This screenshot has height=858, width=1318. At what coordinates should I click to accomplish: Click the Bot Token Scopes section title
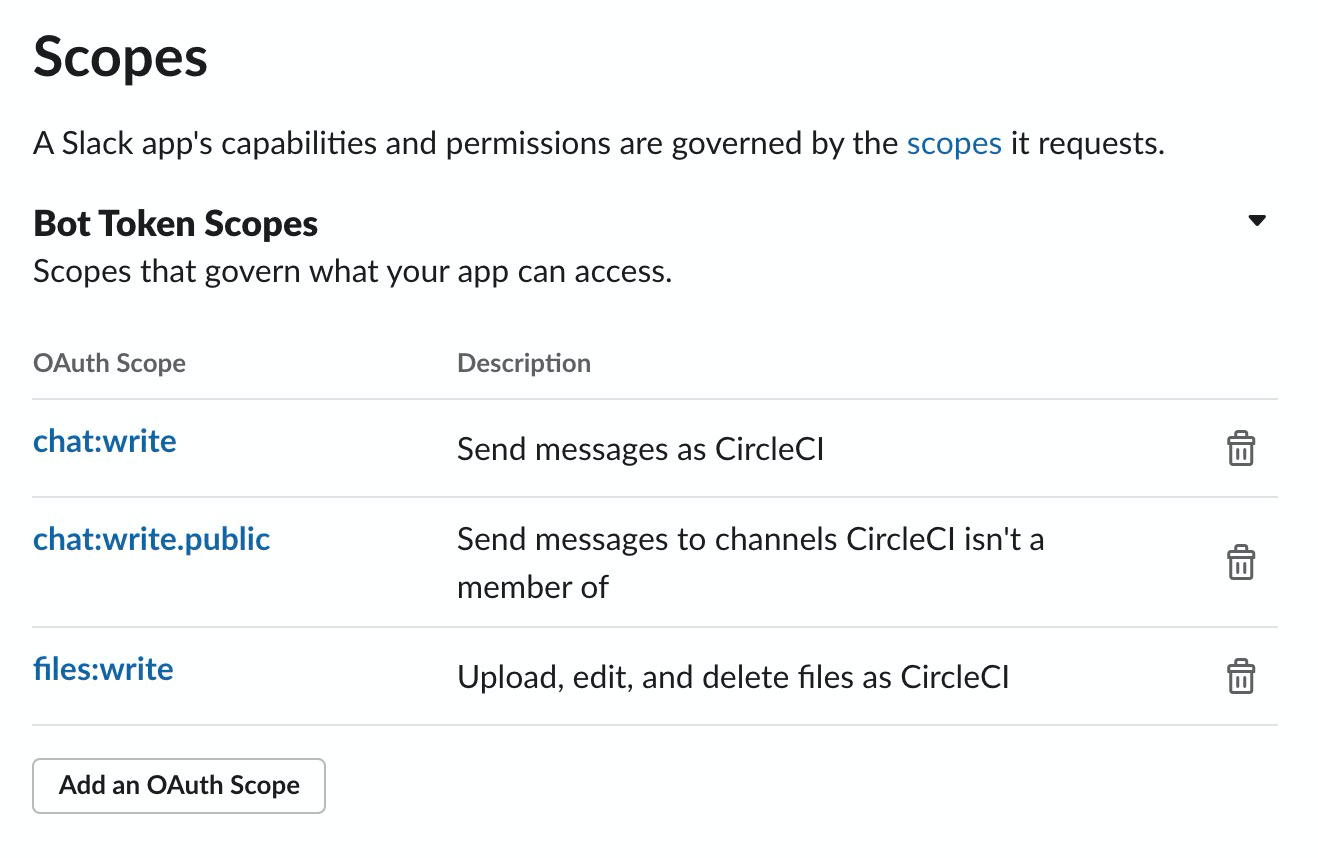click(176, 223)
